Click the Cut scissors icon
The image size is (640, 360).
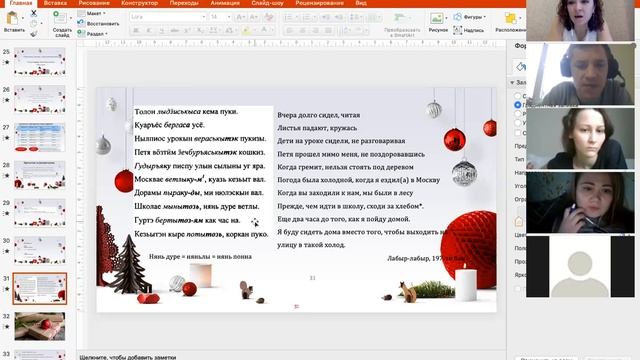point(34,14)
